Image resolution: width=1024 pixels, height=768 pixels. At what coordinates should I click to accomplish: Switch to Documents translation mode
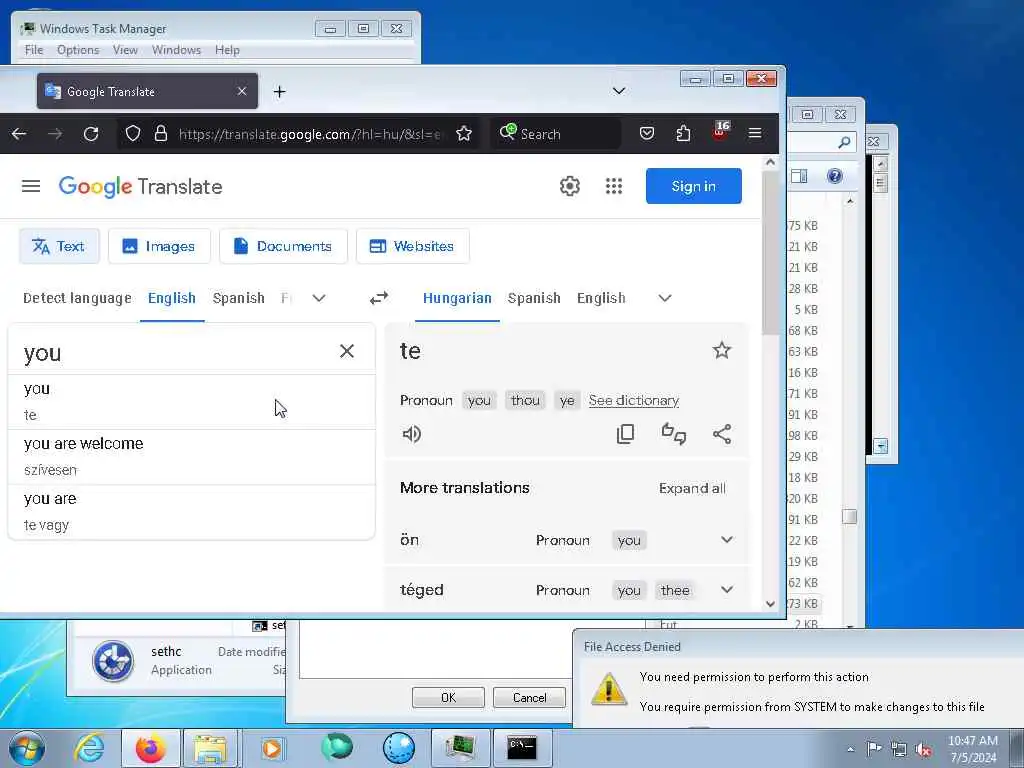(283, 246)
